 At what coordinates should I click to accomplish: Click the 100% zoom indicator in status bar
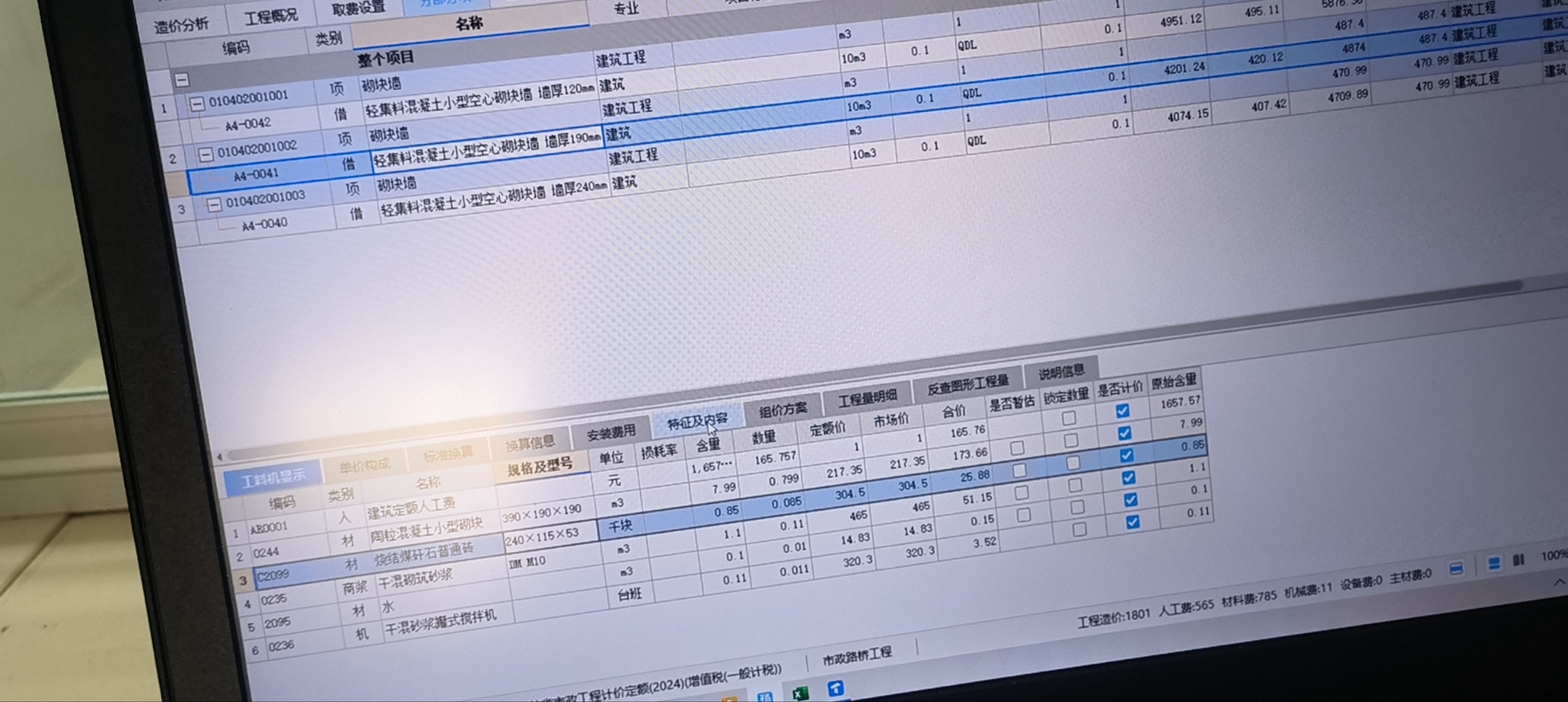tap(1552, 556)
